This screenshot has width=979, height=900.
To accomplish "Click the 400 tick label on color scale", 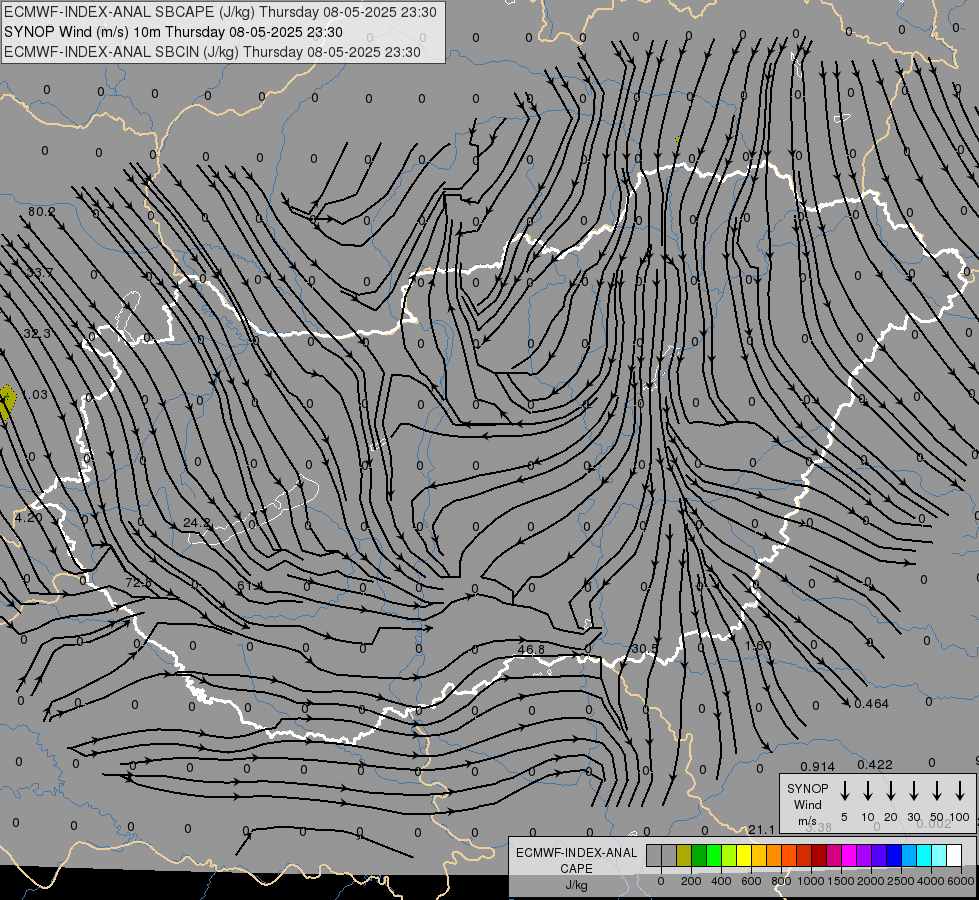I will coord(721,881).
